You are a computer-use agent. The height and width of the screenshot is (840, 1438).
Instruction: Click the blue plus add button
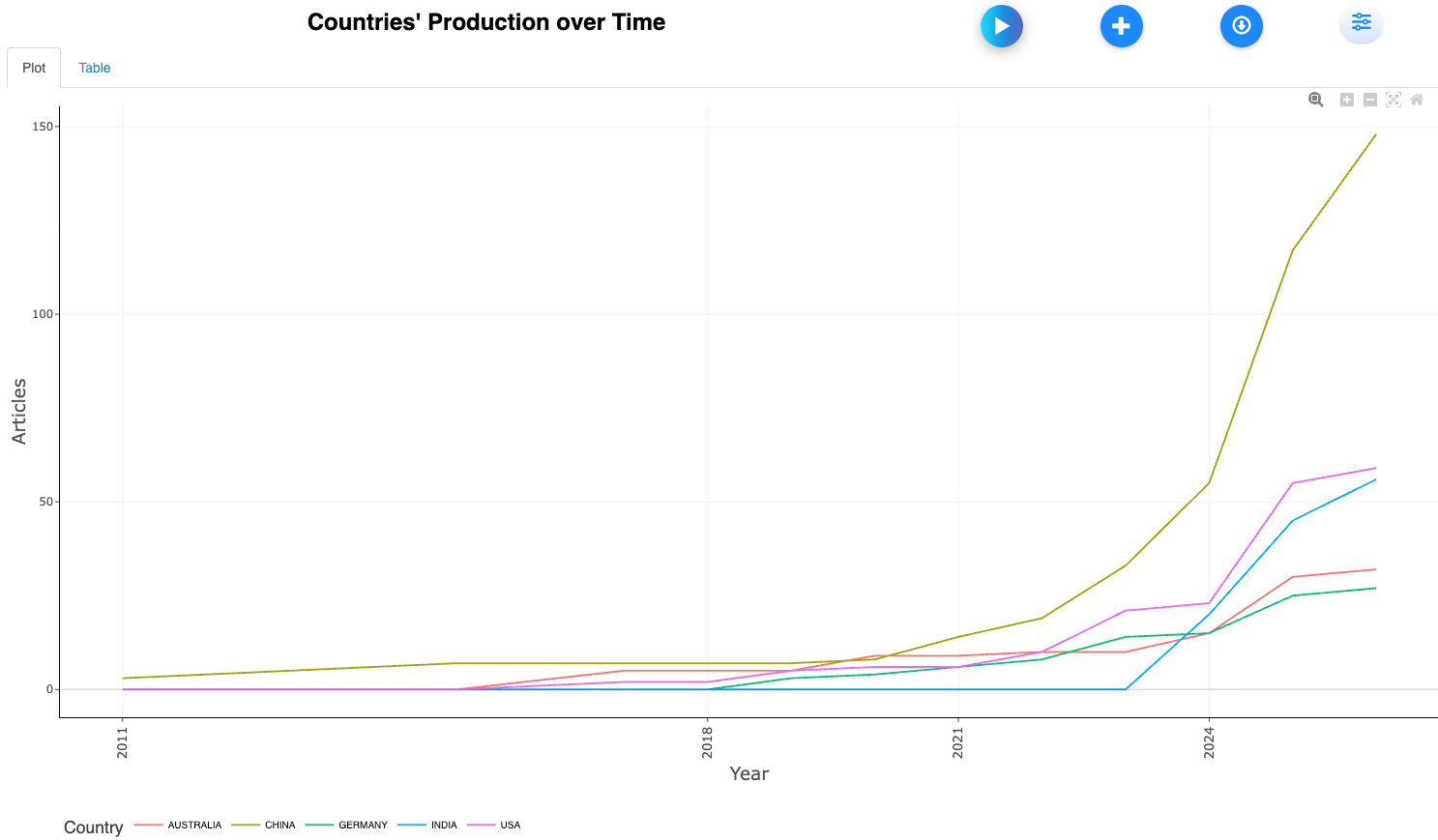(1121, 26)
